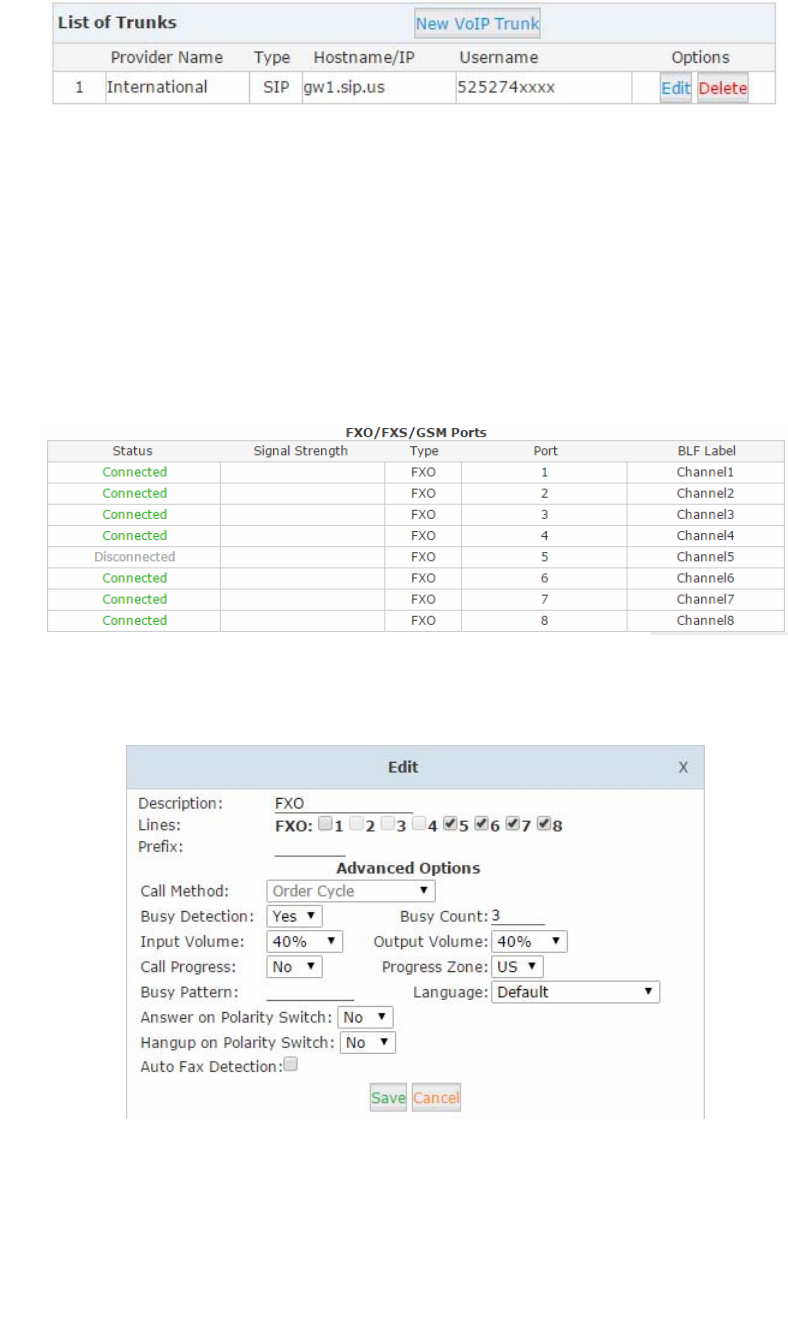Viewport: 788px width, 1340px height.
Task: Click the Channel7 BLF label
Action: [706, 599]
